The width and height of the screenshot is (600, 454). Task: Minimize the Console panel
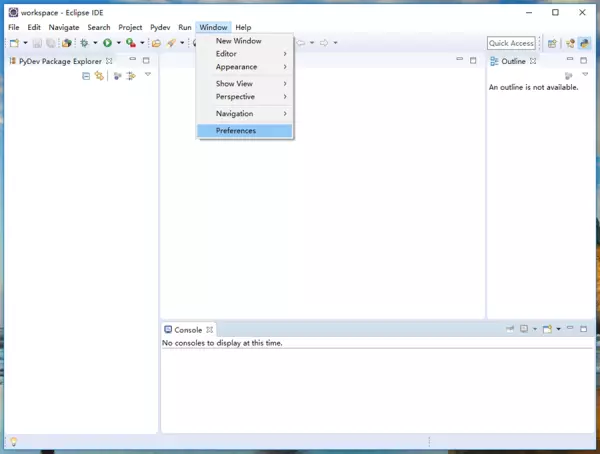[x=570, y=328]
